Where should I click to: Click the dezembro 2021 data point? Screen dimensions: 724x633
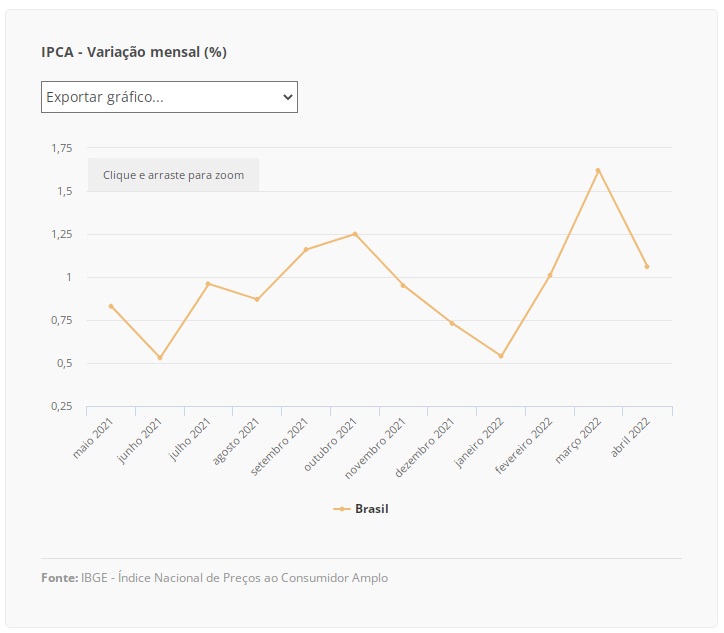(452, 323)
